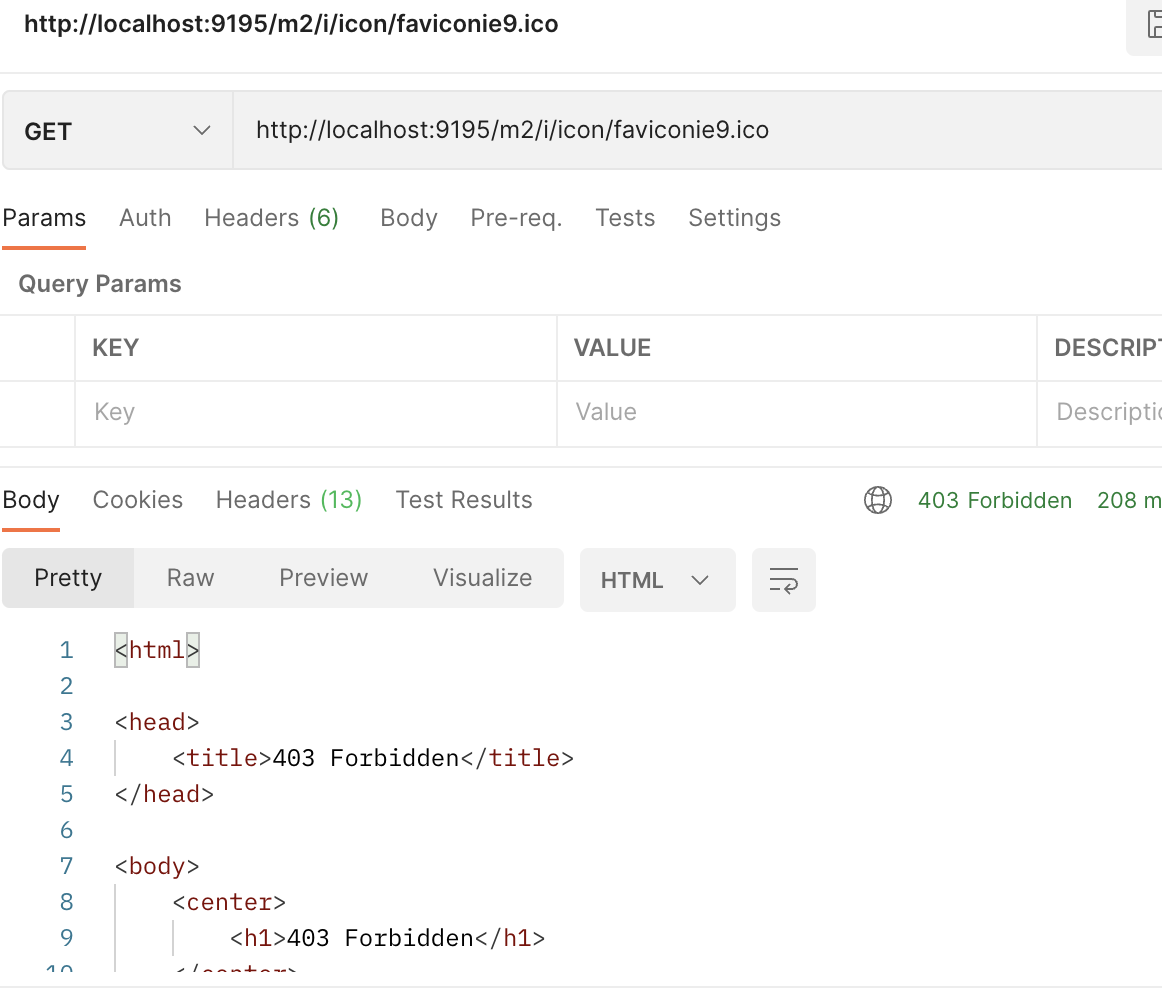1162x998 pixels.
Task: Open the globe network info icon
Action: [878, 500]
